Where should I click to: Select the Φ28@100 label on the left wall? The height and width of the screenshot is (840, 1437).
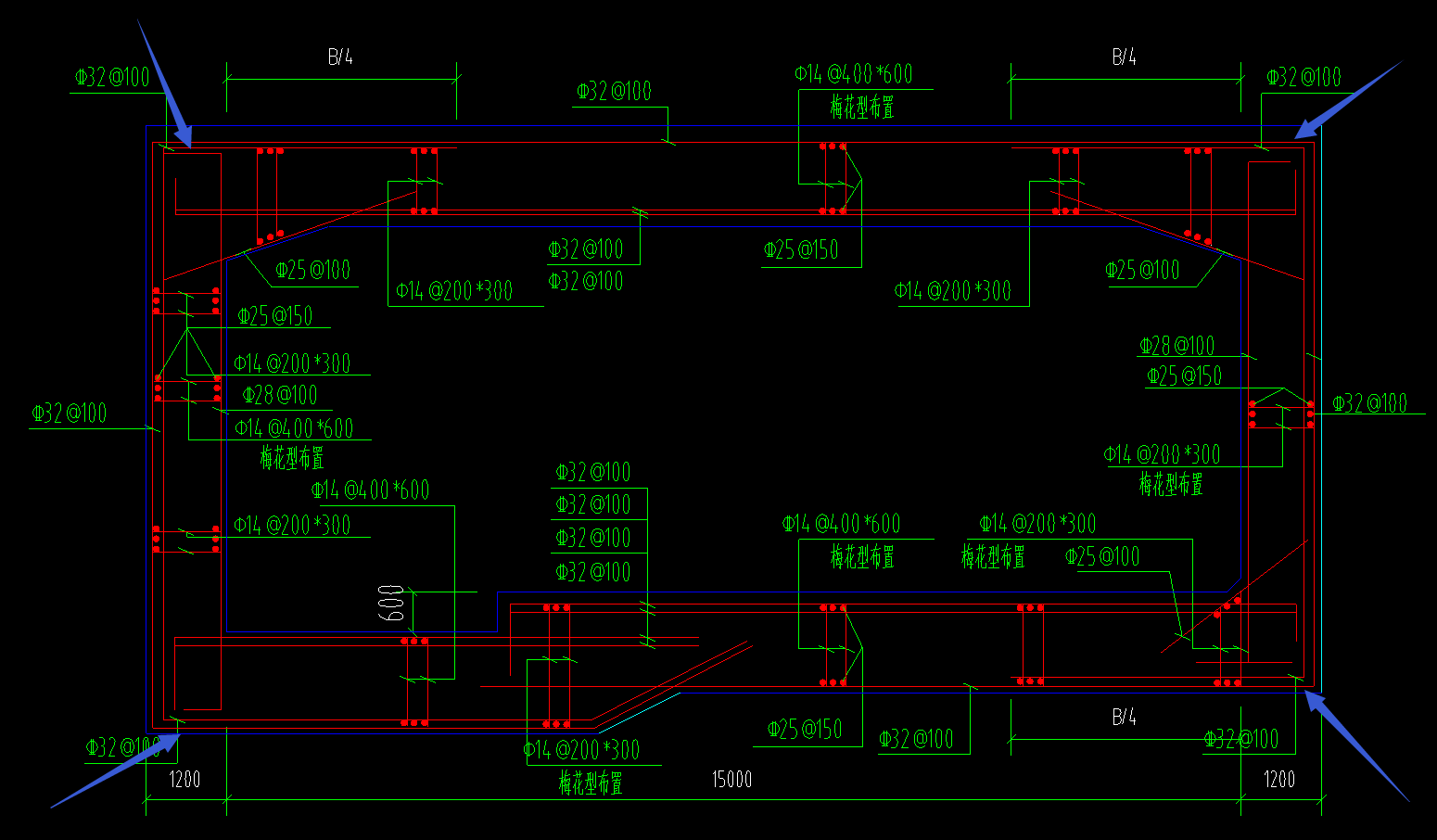(280, 396)
